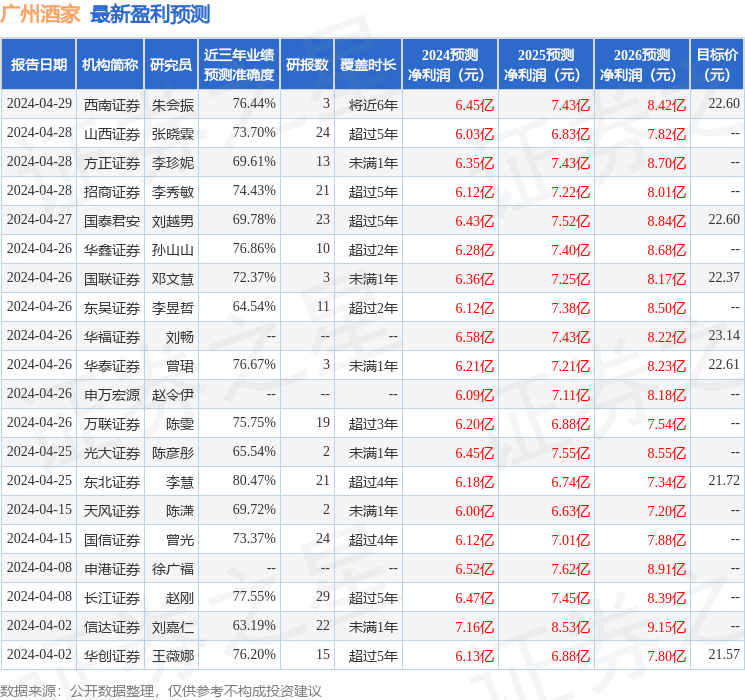Click target price 23.14
This screenshot has width=745, height=700.
coord(724,336)
